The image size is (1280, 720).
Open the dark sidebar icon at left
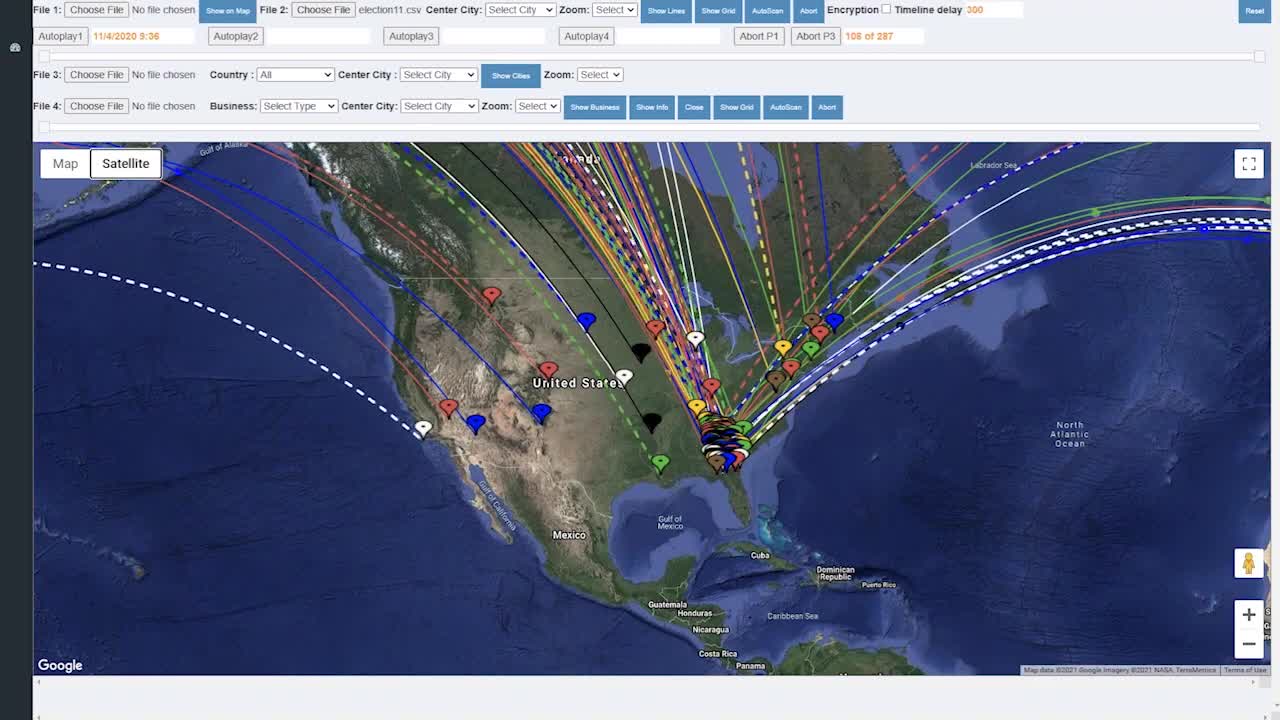(15, 47)
